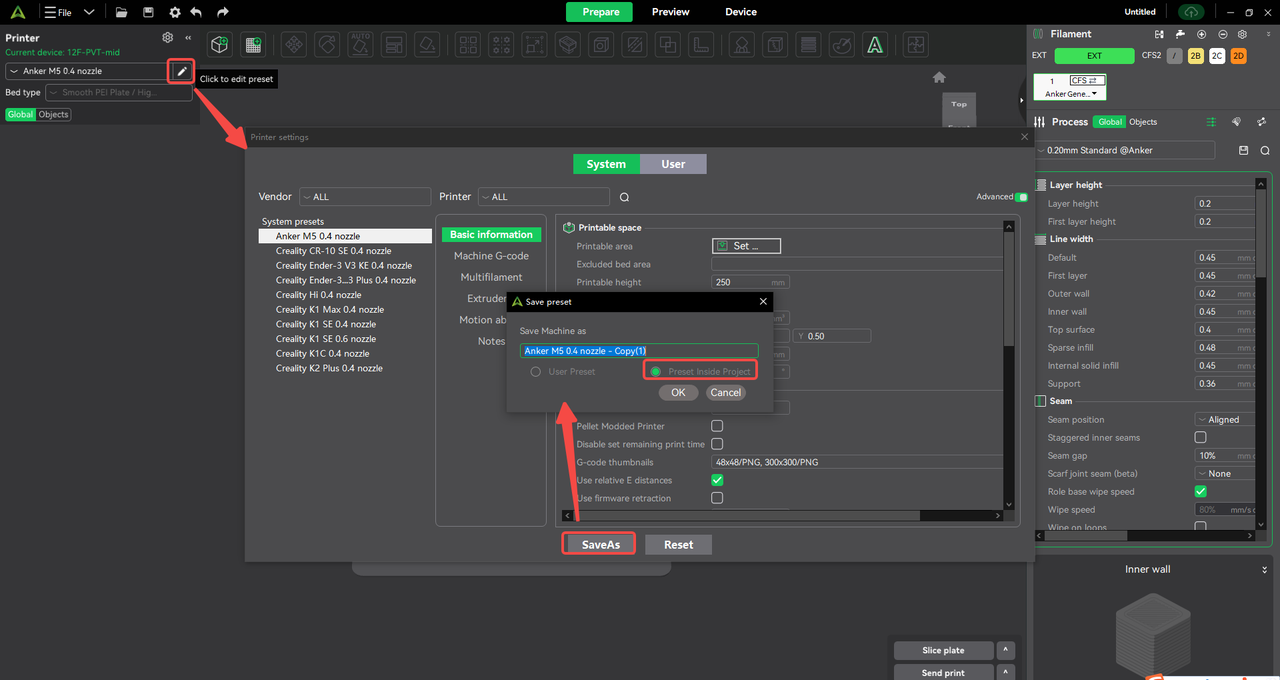Screen dimensions: 1280x680
Task: Switch to the Preview tab
Action: pyautogui.click(x=670, y=12)
